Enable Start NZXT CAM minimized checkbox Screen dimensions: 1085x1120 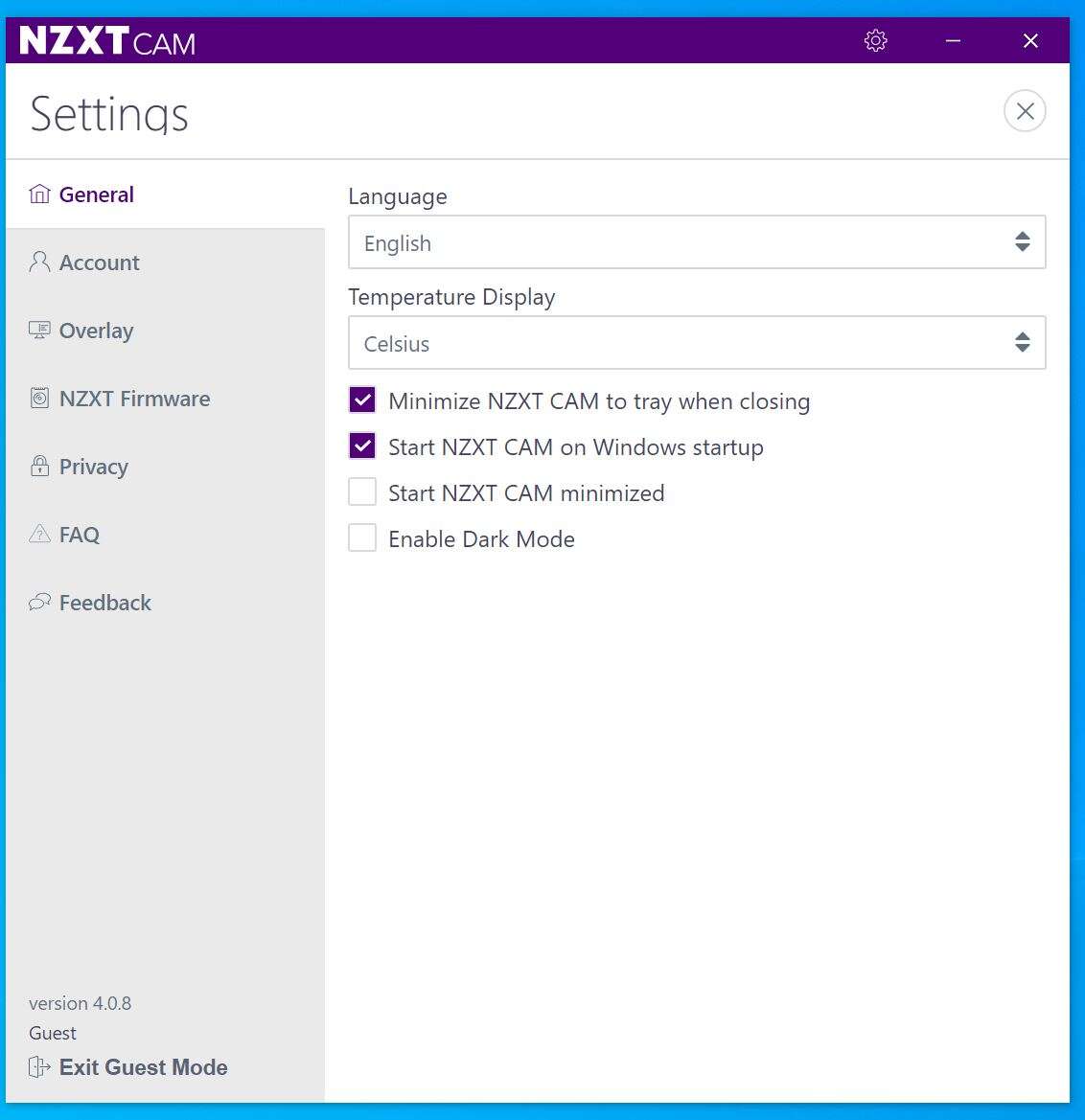point(362,492)
